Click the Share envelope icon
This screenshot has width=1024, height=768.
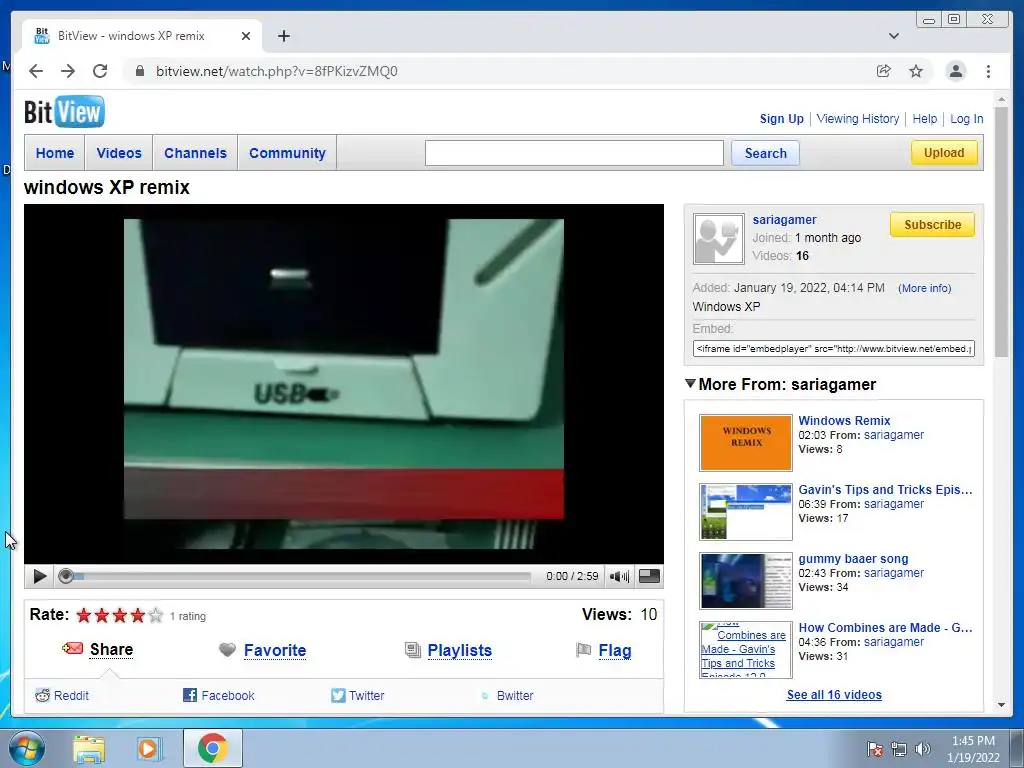click(72, 648)
